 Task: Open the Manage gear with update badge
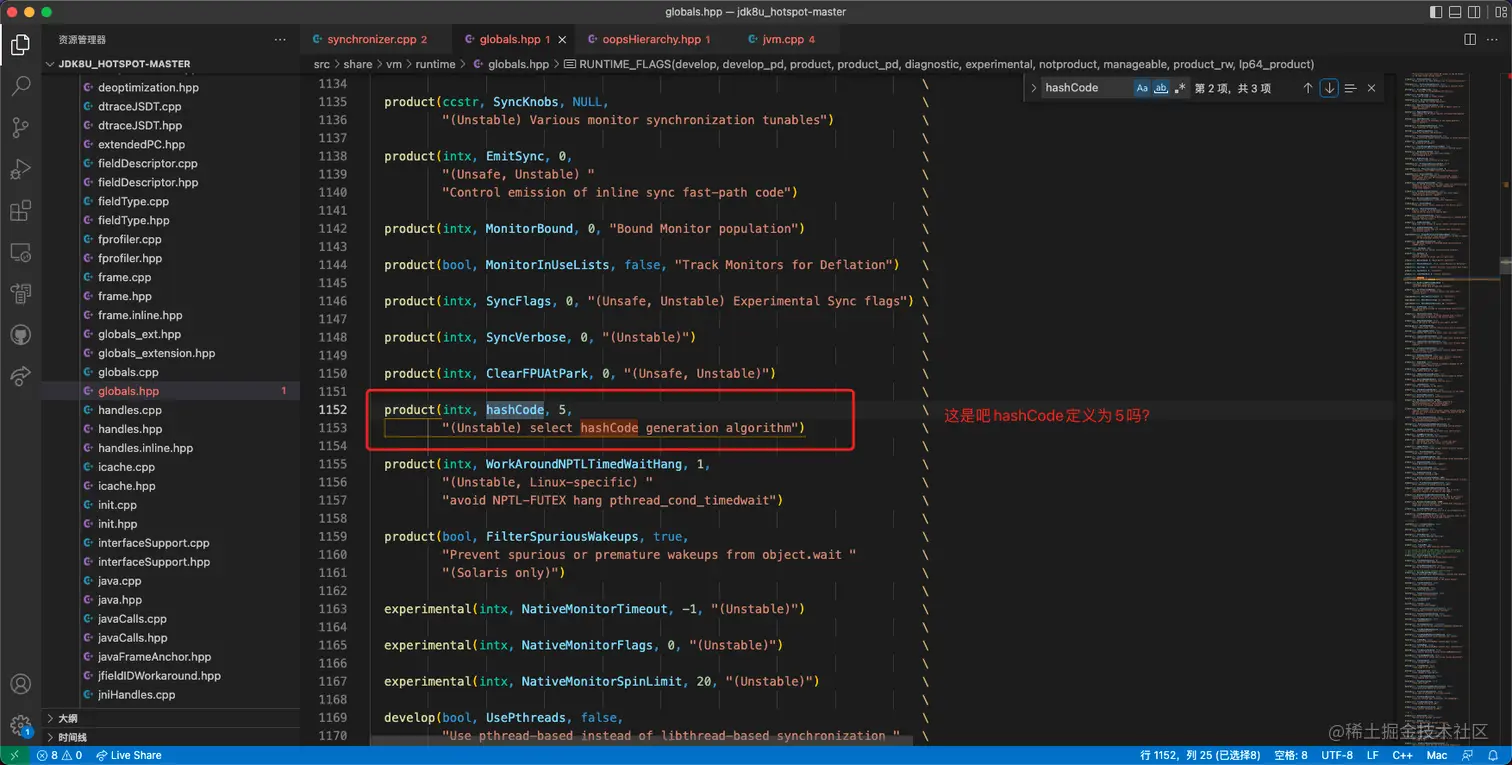(x=20, y=724)
